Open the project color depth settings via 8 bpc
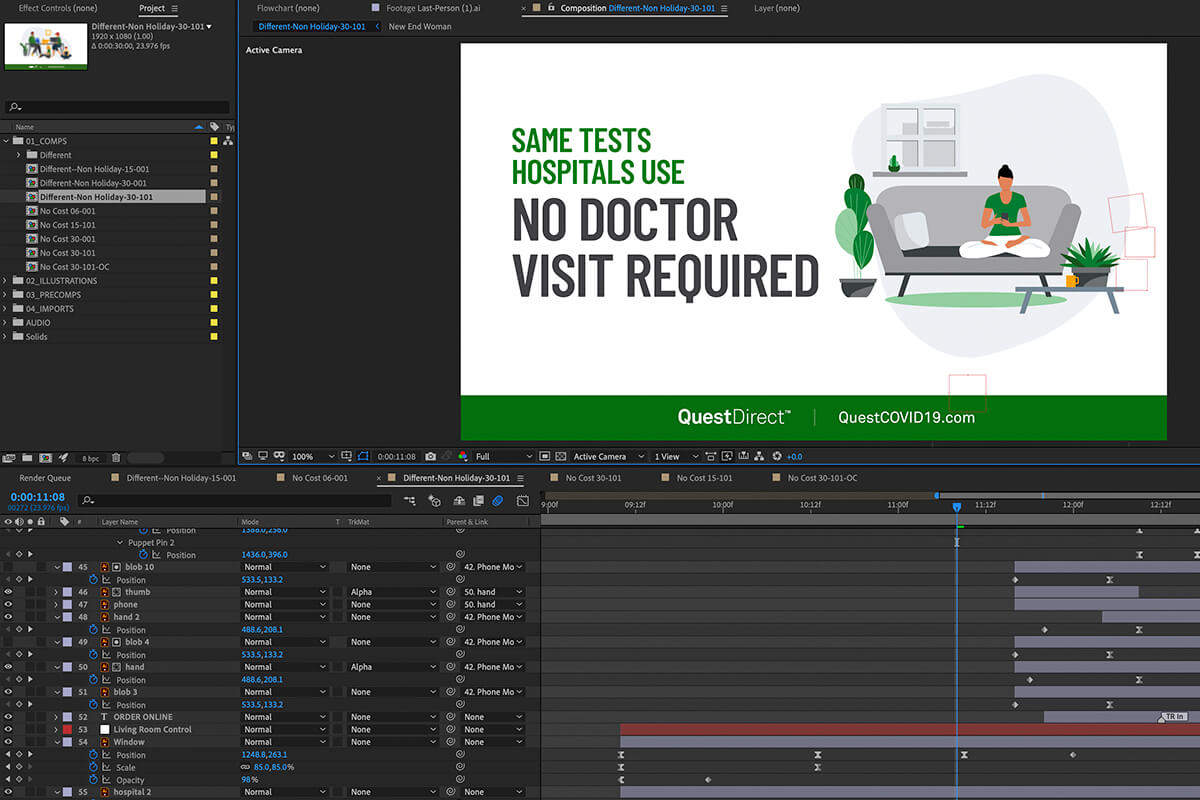Screen dimensions: 1200x800 click(x=90, y=458)
